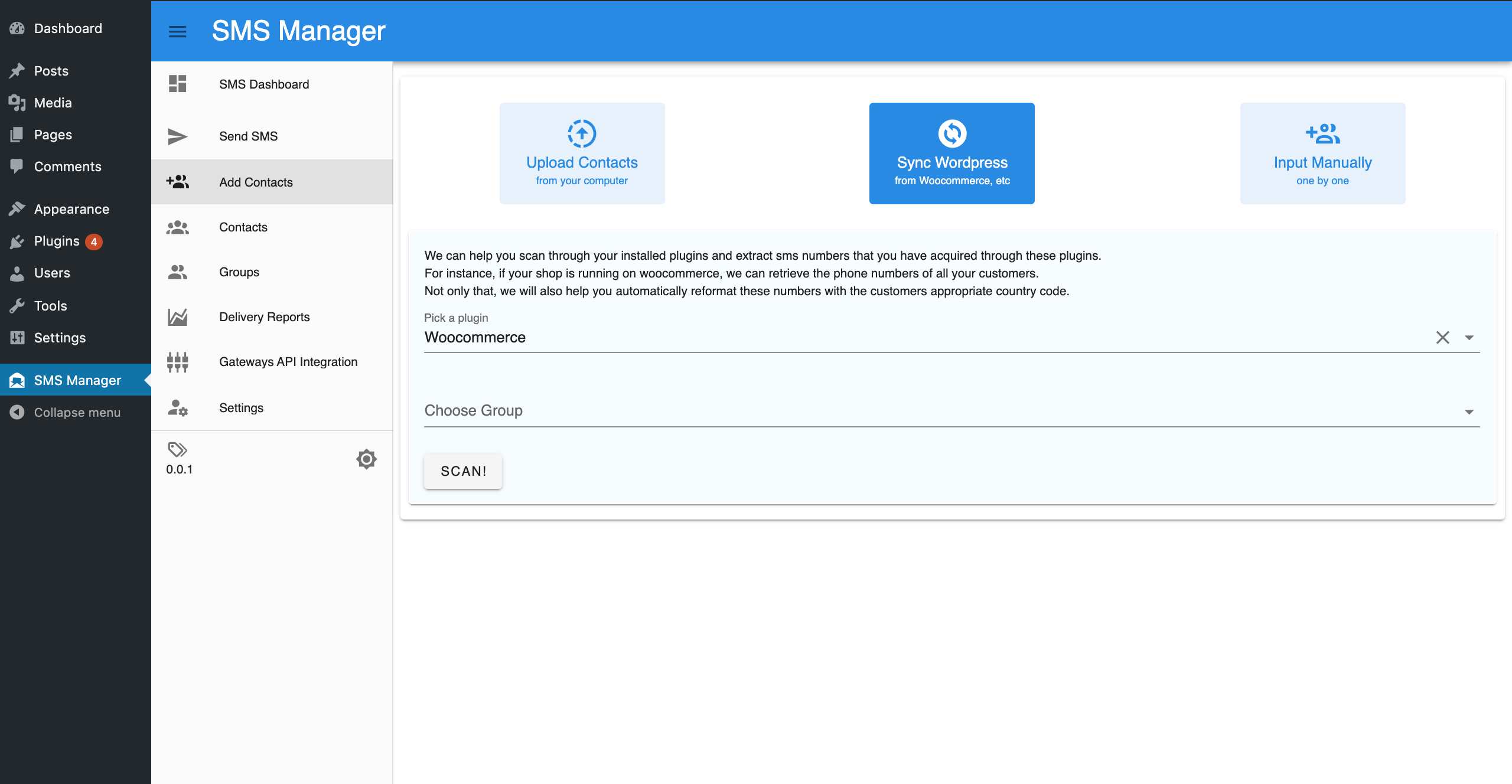Click the Posts pin icon

[x=17, y=71]
